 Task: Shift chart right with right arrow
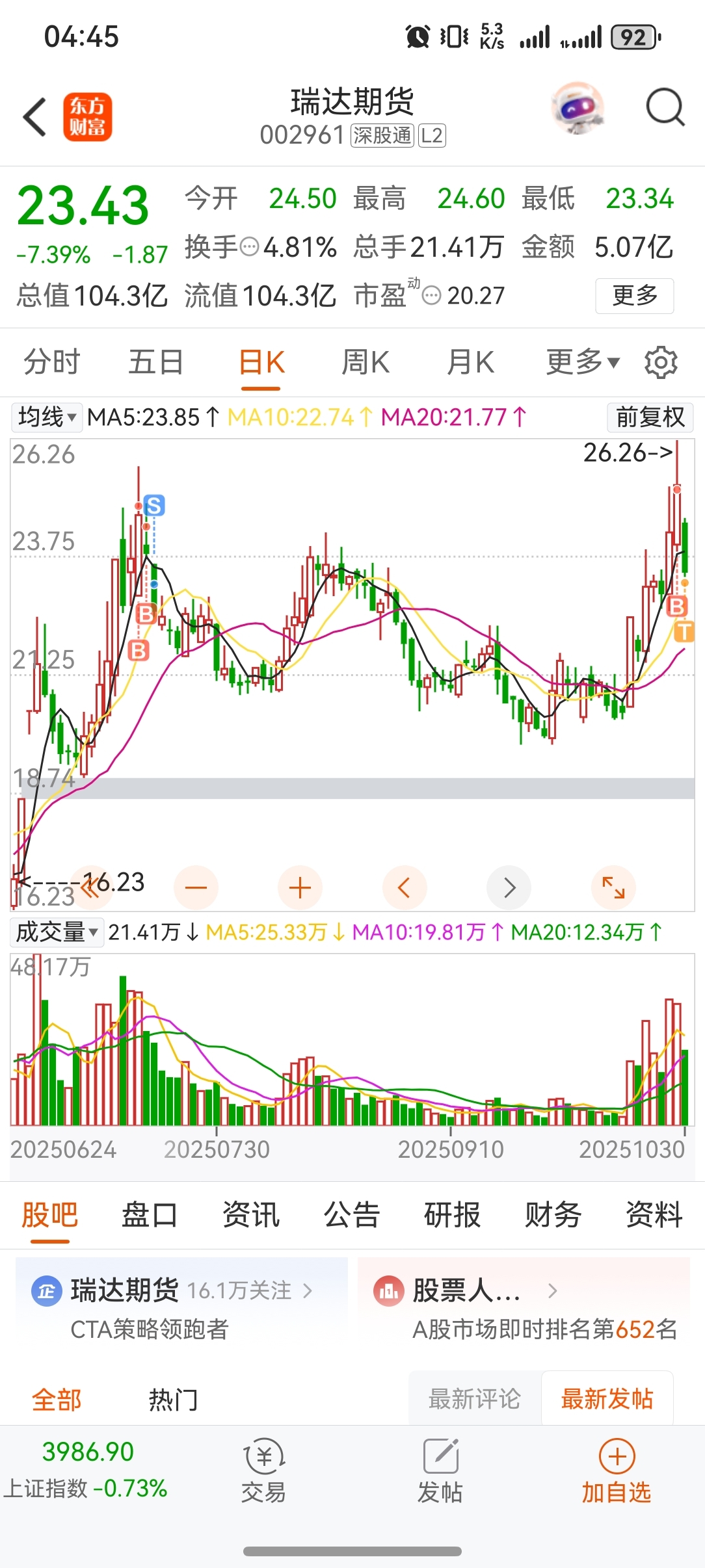point(509,887)
